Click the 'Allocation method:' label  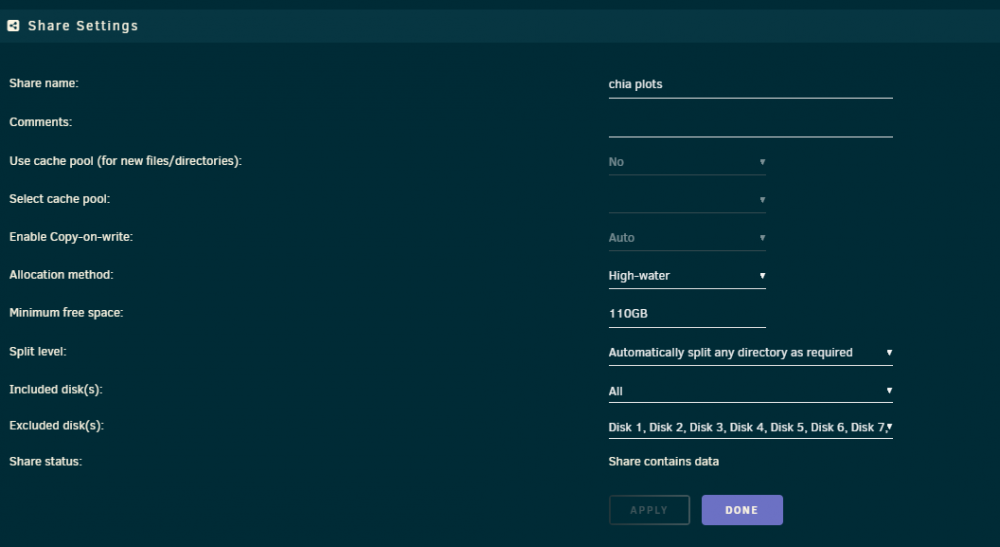pos(61,275)
